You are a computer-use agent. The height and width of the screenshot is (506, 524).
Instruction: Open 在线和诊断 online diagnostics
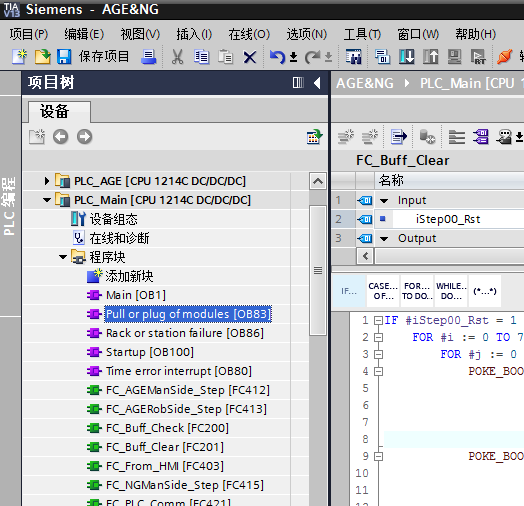pos(119,238)
